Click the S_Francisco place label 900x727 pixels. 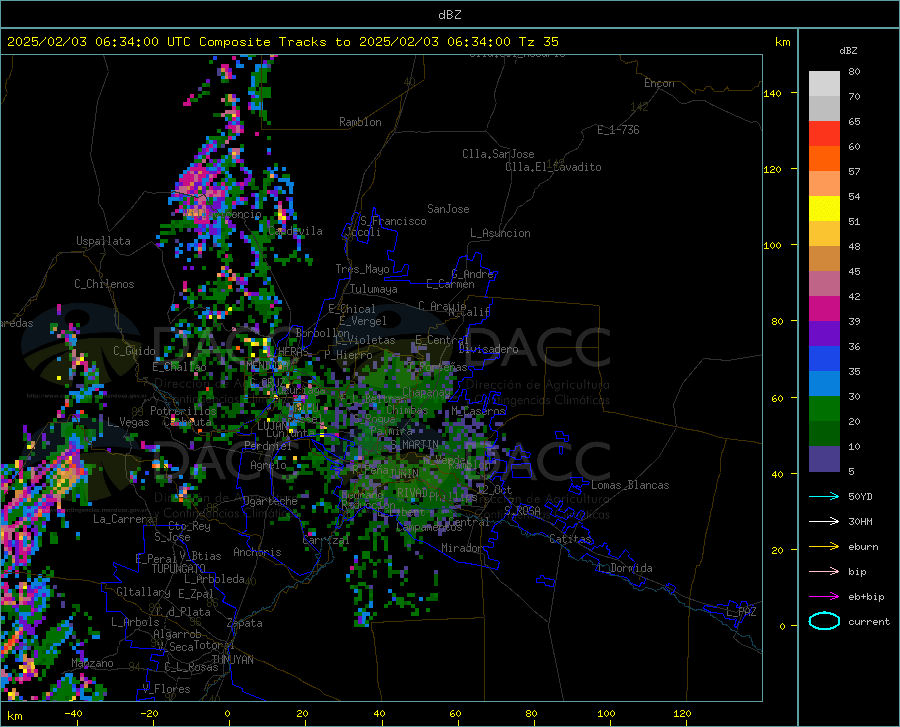click(393, 221)
